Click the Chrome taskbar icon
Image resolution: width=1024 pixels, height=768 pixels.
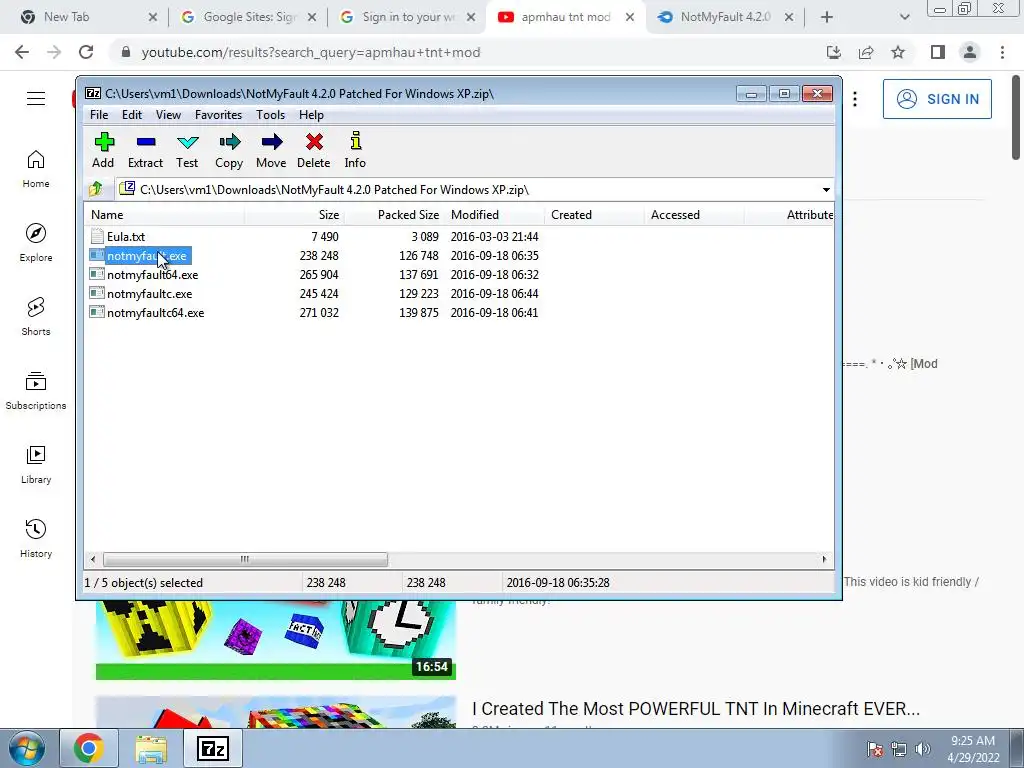[x=88, y=748]
